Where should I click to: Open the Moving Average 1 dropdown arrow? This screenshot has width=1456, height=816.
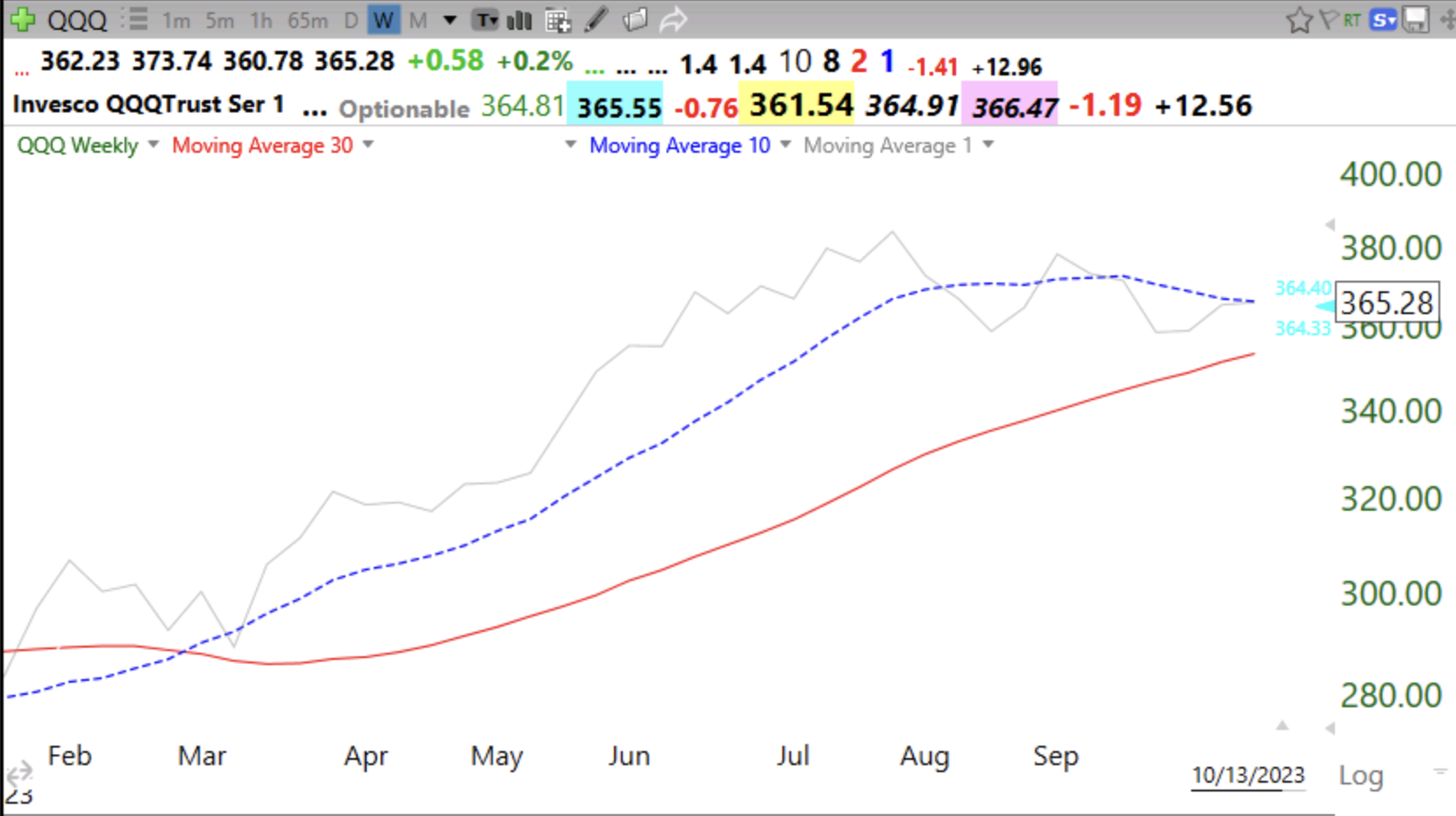click(989, 144)
